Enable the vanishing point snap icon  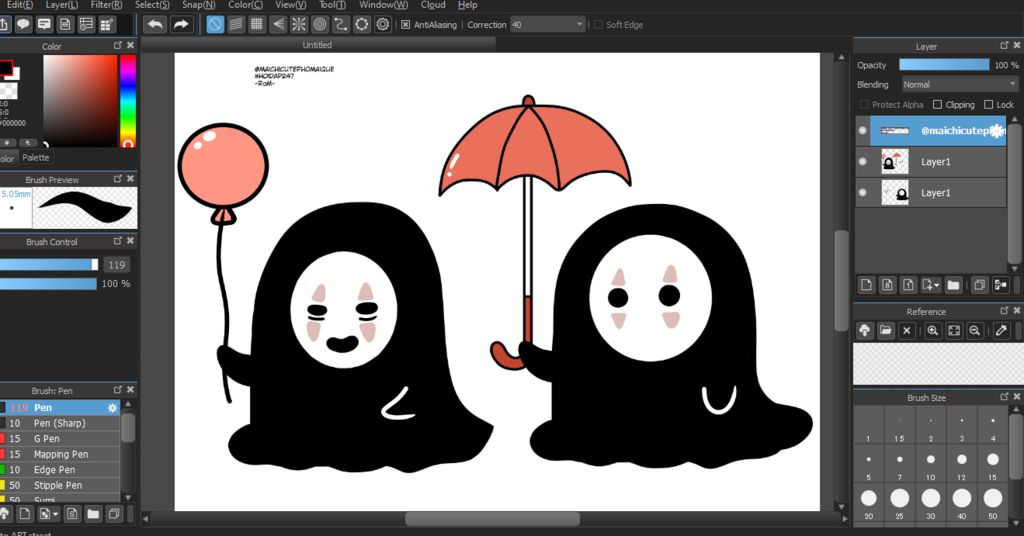pos(278,25)
